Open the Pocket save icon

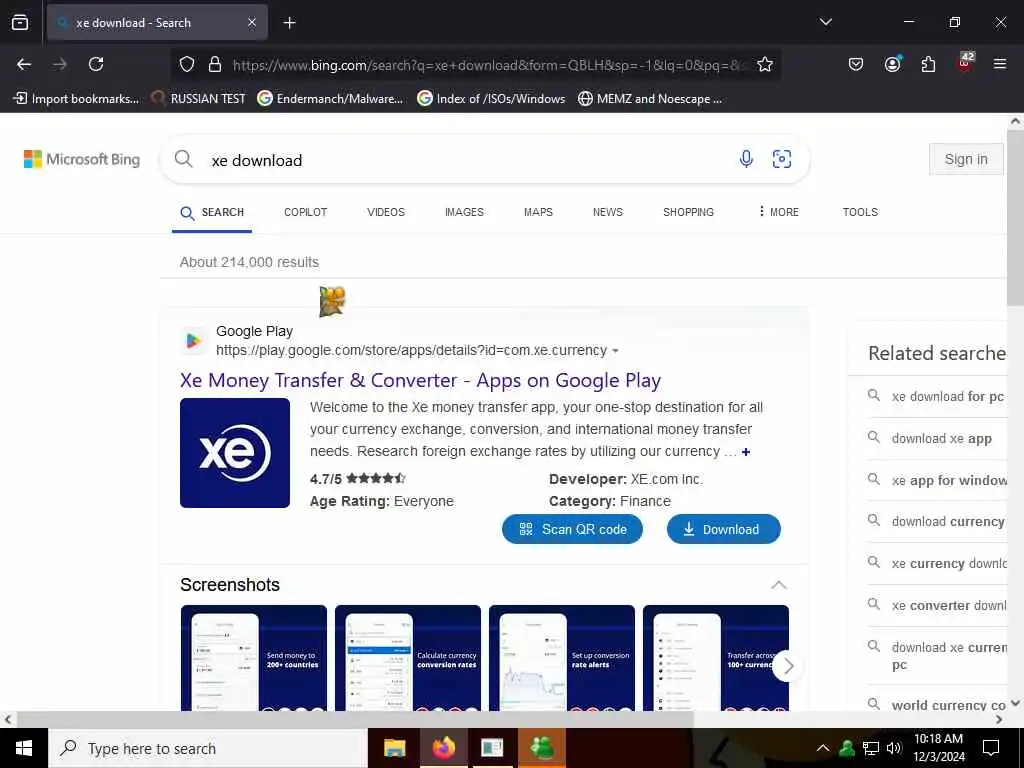(856, 64)
